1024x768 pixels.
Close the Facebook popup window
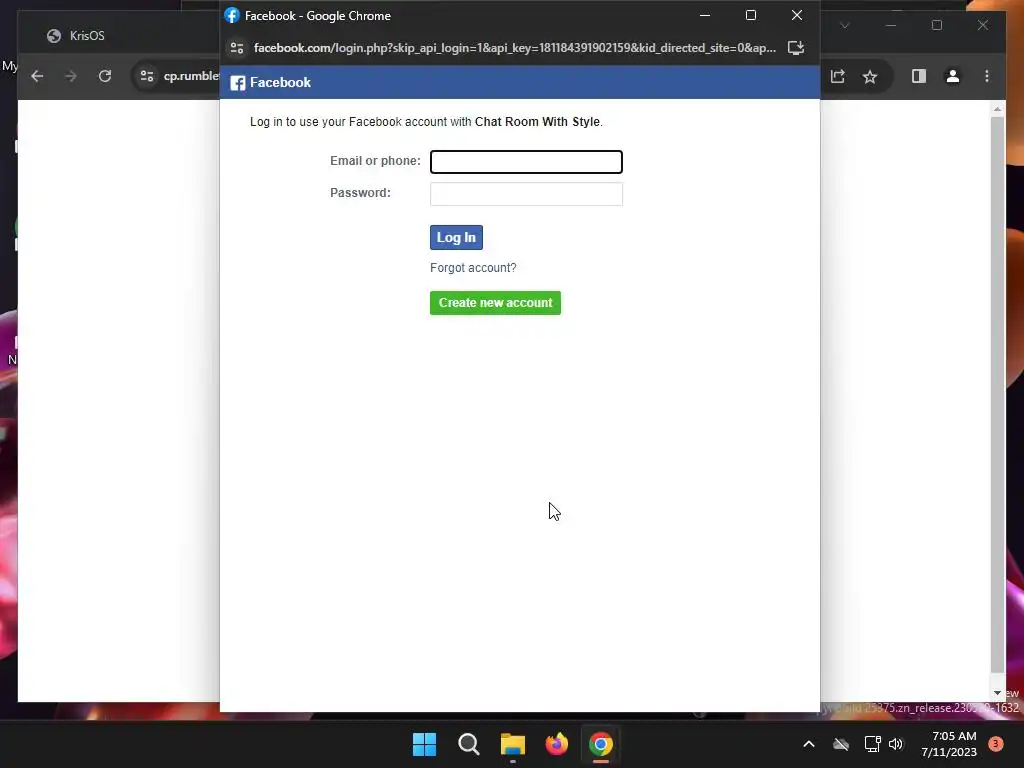[797, 15]
